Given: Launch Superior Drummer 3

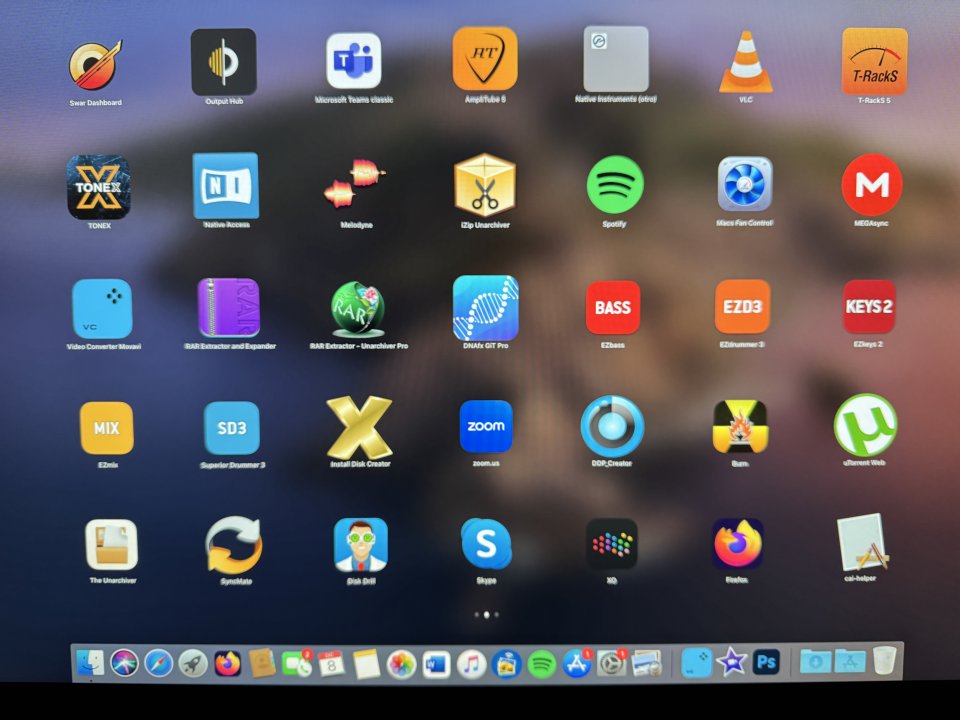Looking at the screenshot, I should [x=232, y=428].
